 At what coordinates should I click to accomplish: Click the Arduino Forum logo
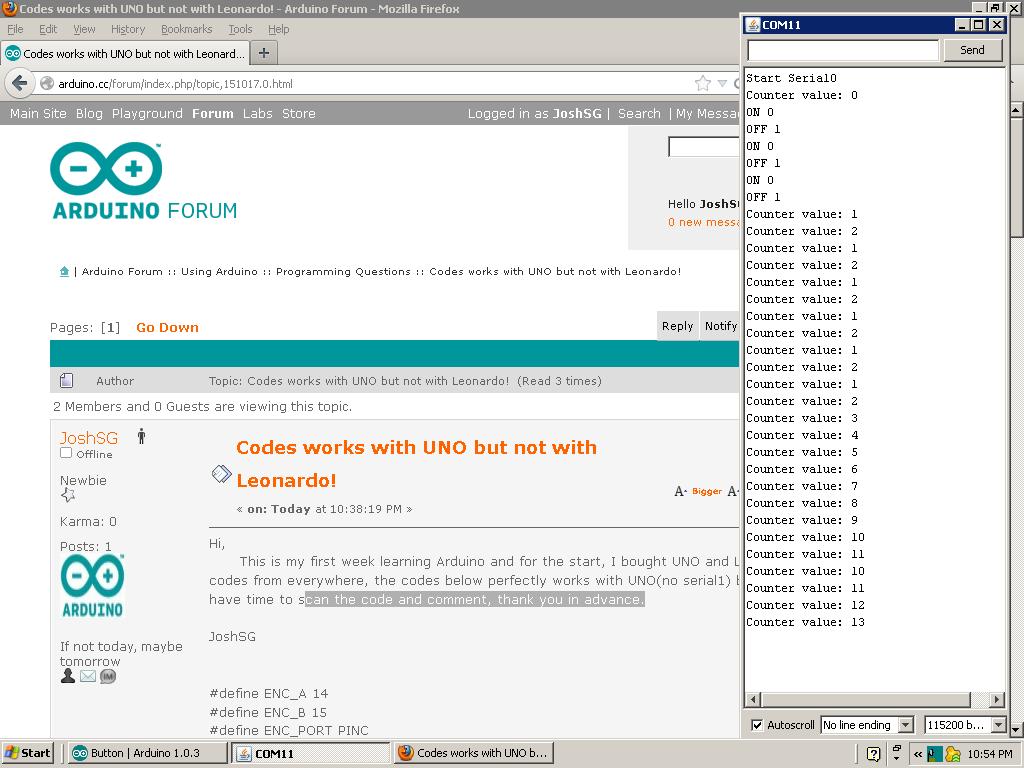(142, 180)
